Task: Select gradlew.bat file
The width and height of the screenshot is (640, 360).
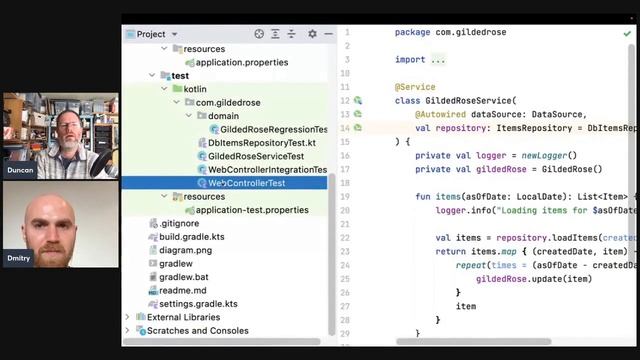Action: click(x=184, y=277)
